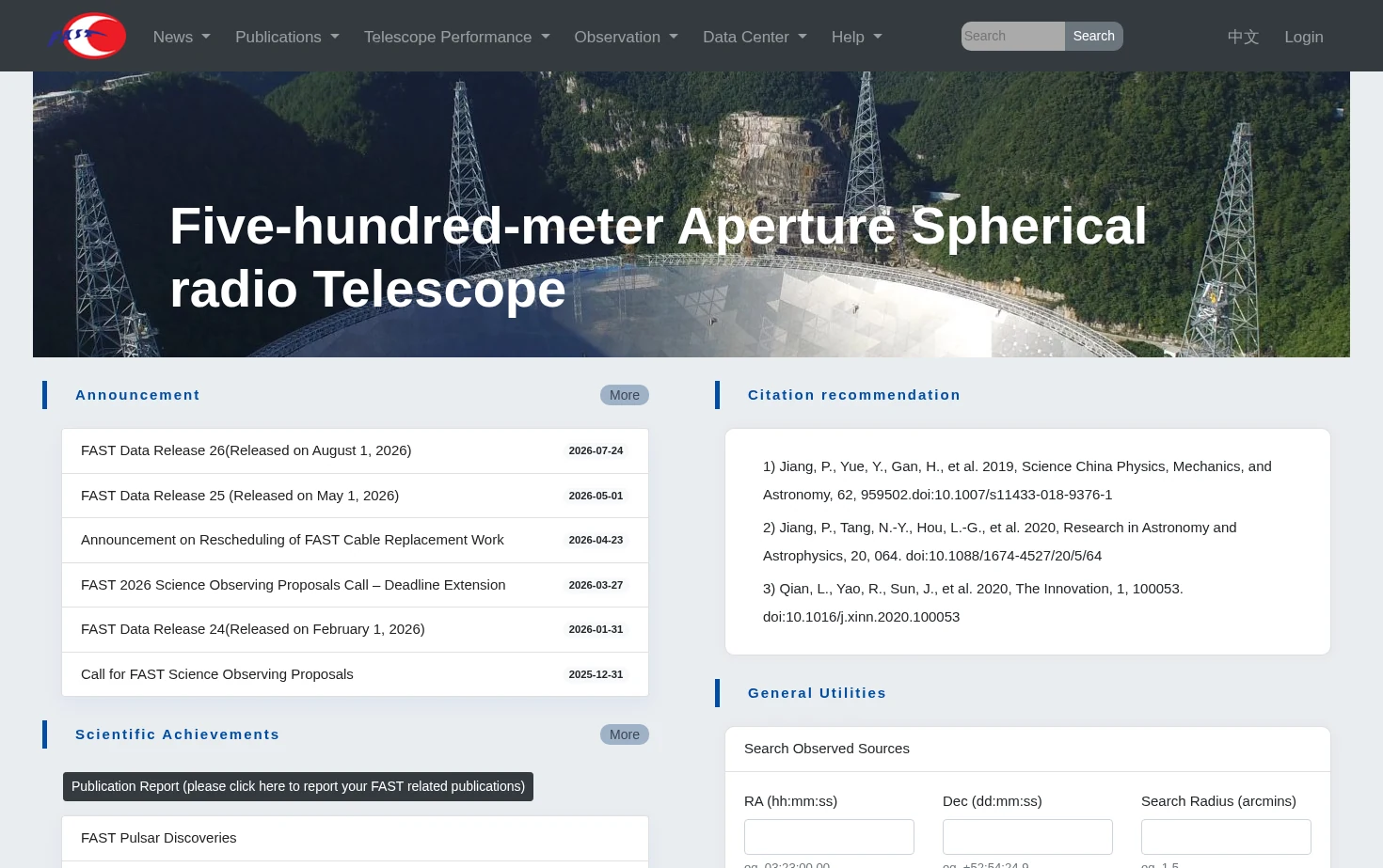Open FAST Data Release 25 announcement
Viewport: 1383px width, 868px height.
point(355,496)
